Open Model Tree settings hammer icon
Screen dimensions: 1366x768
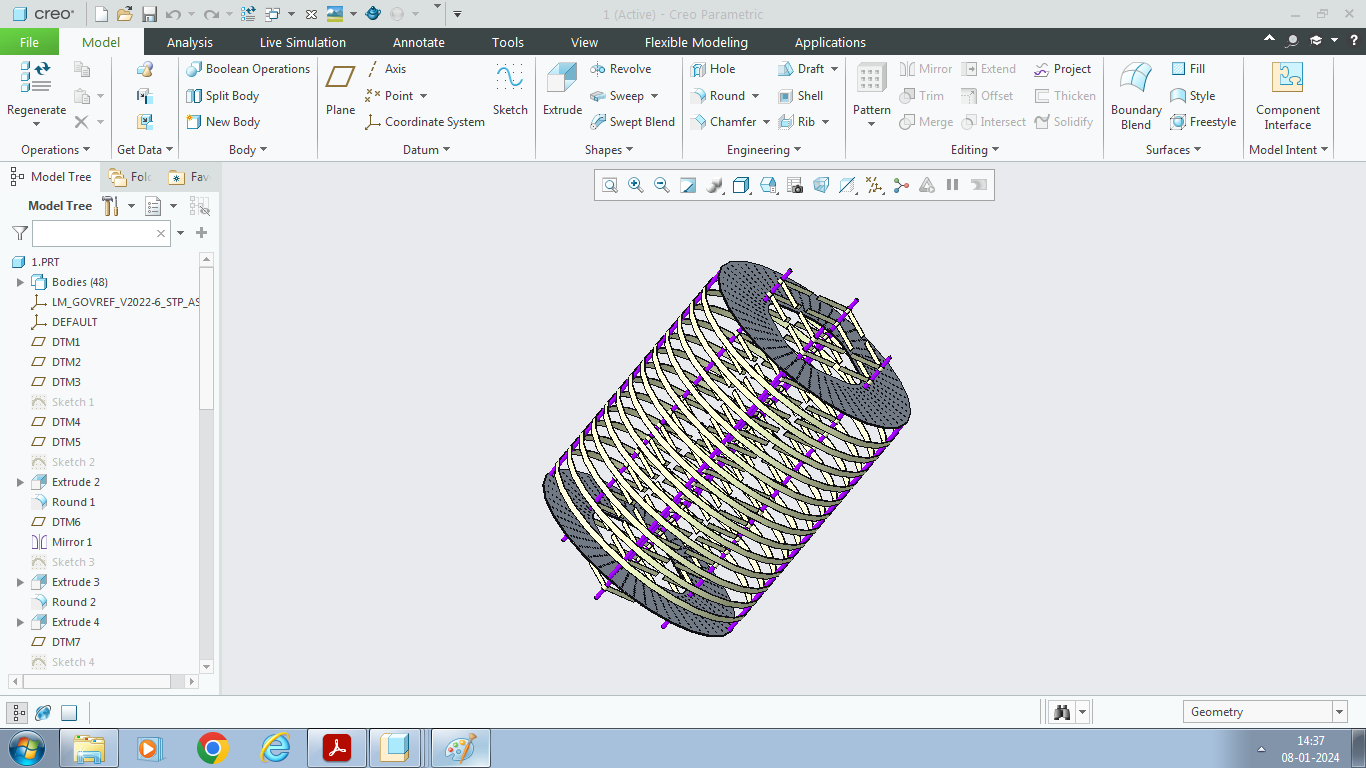(x=110, y=206)
